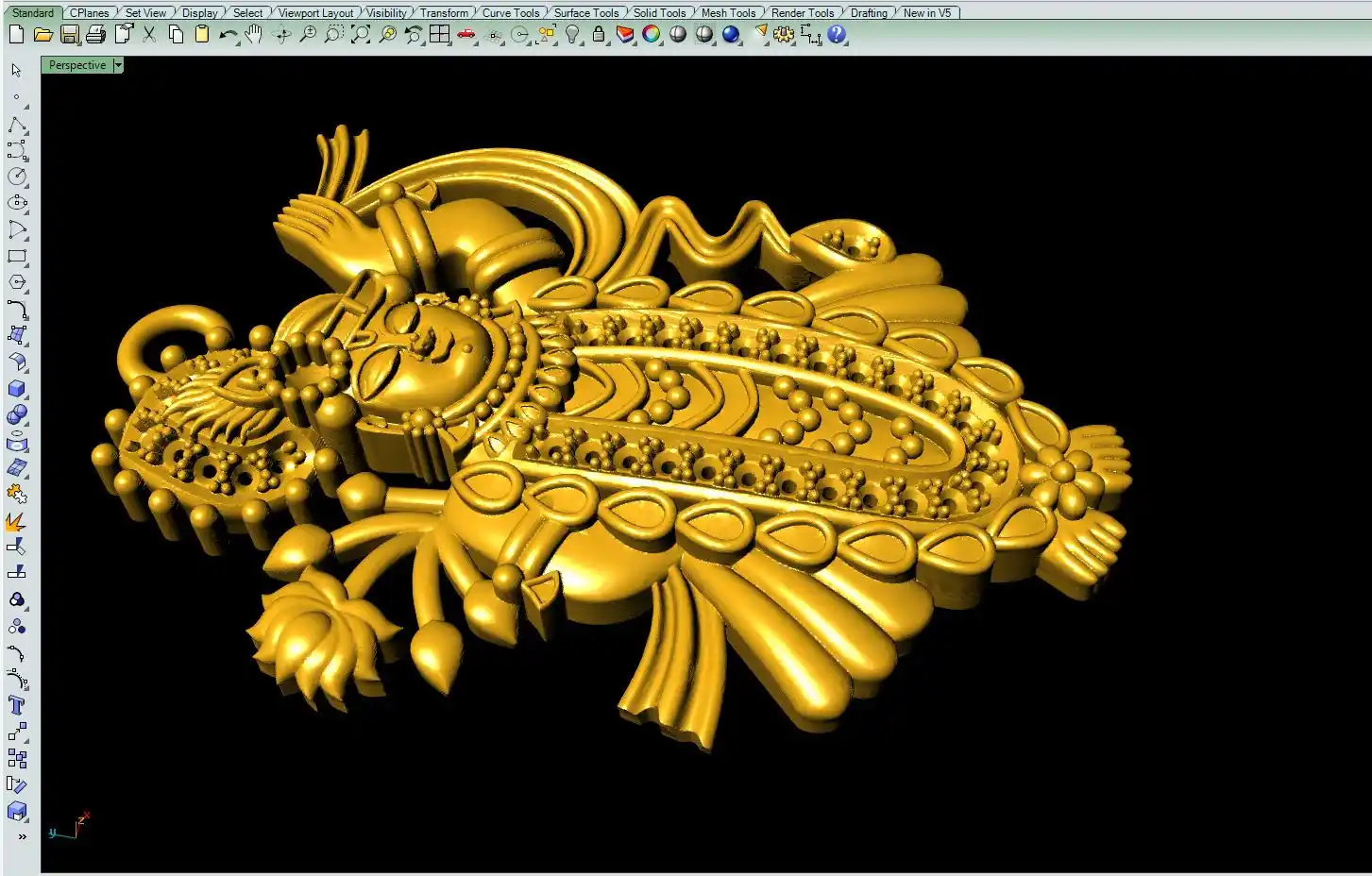Switch to the Mesh Tools tab
Image resolution: width=1372 pixels, height=876 pixels.
[728, 12]
